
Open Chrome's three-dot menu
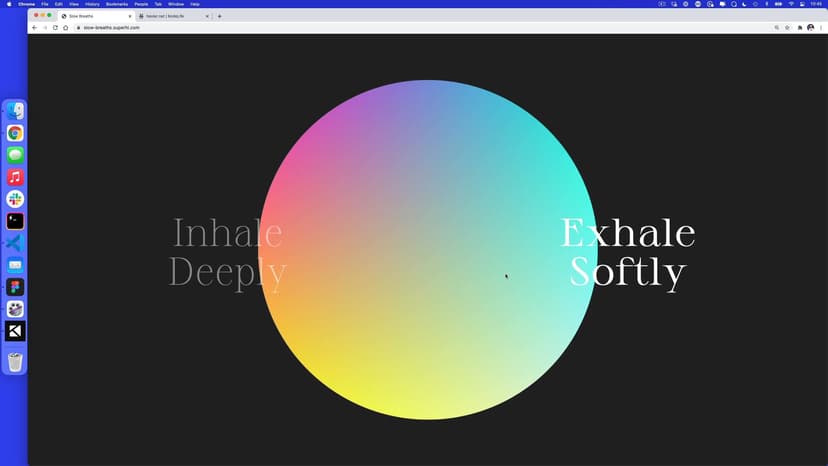pyautogui.click(x=820, y=27)
